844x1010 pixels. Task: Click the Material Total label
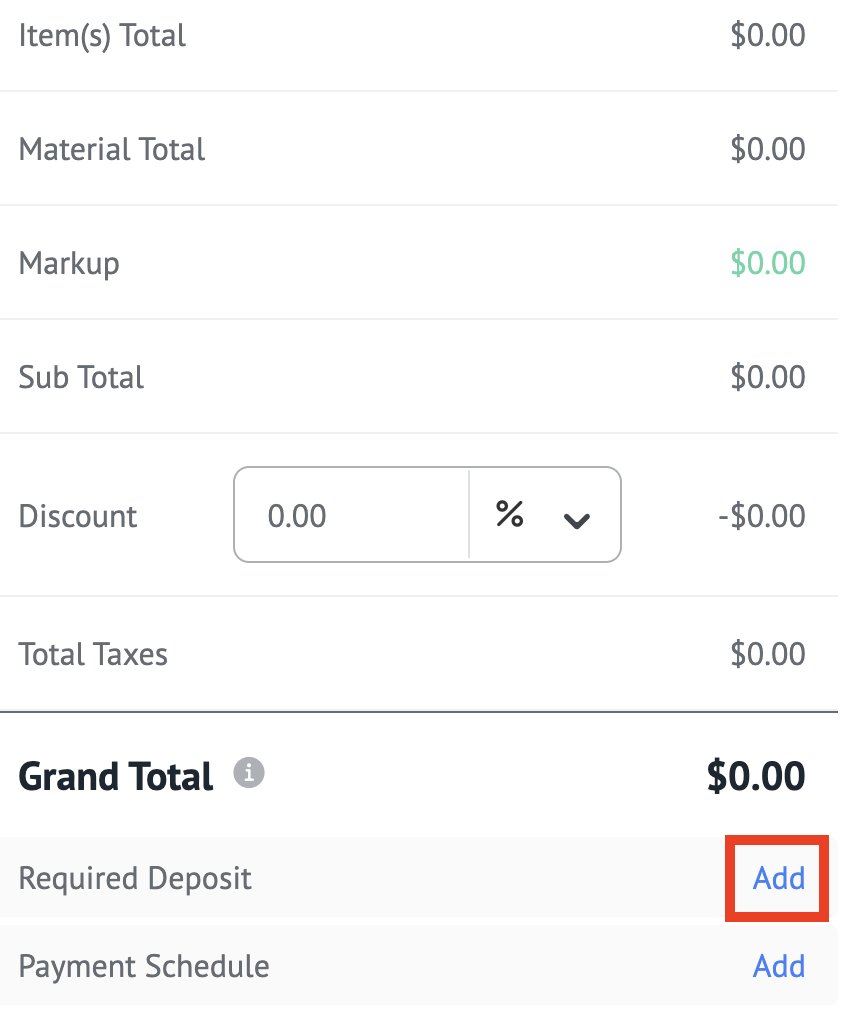(112, 150)
